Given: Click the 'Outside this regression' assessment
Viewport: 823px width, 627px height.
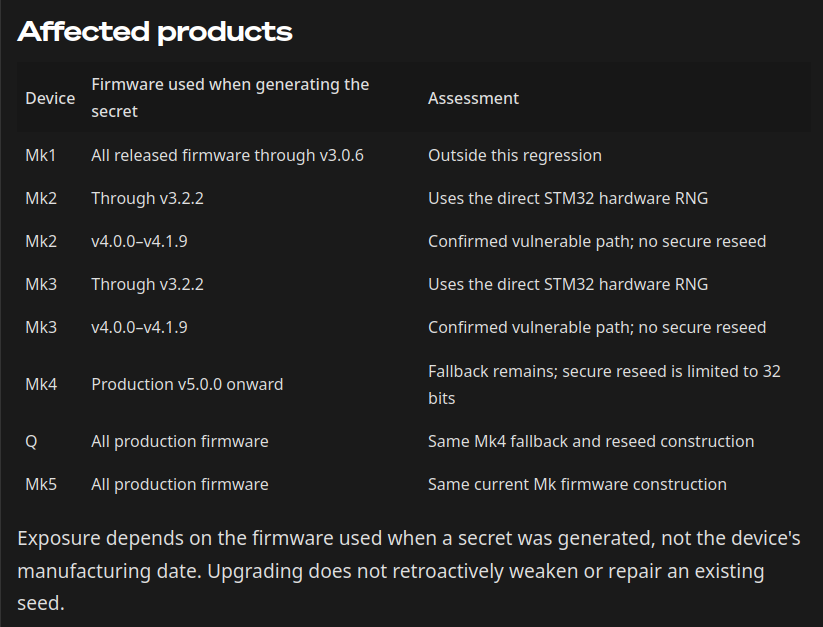Looking at the screenshot, I should pyautogui.click(x=514, y=155).
